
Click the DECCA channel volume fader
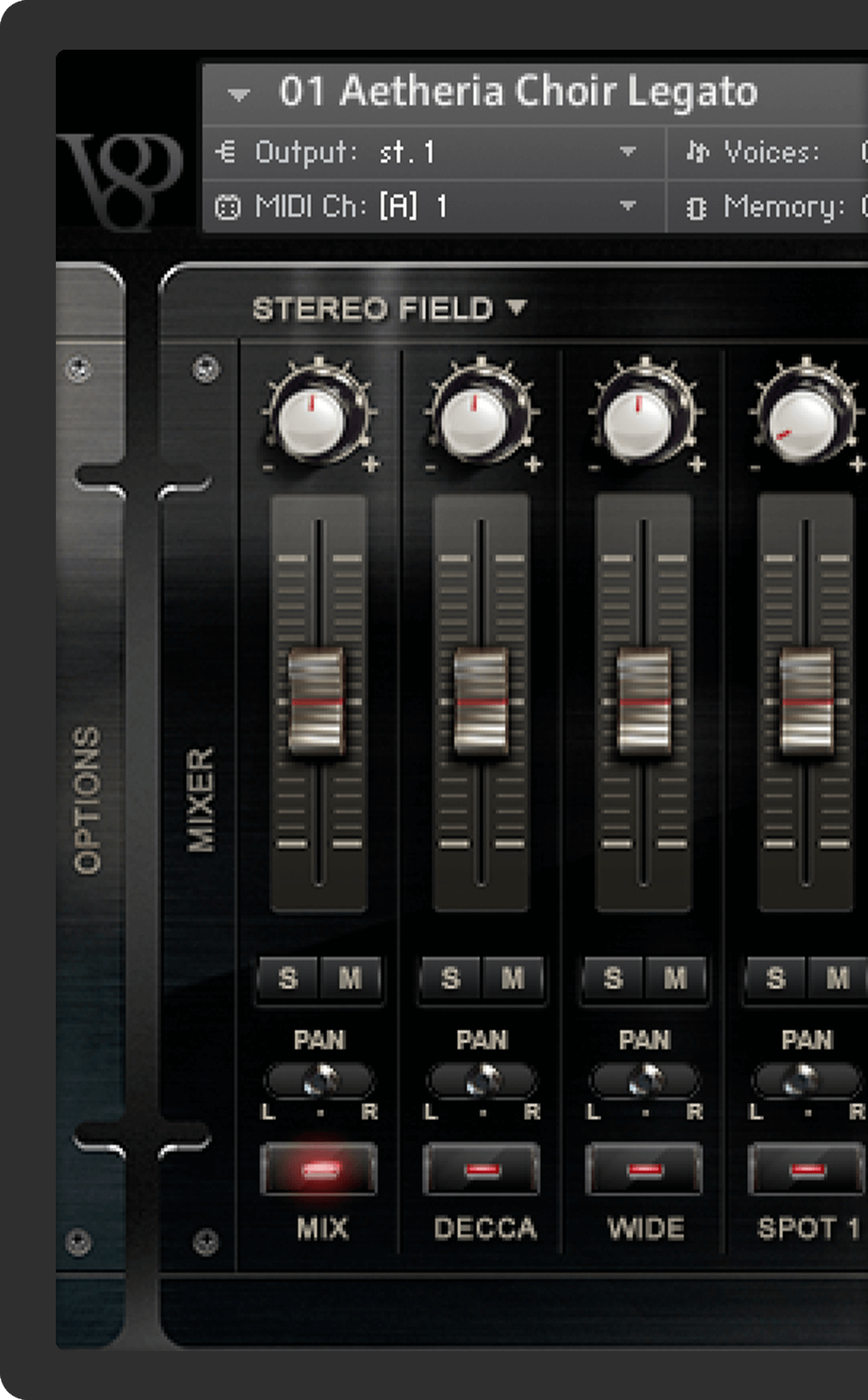click(481, 701)
